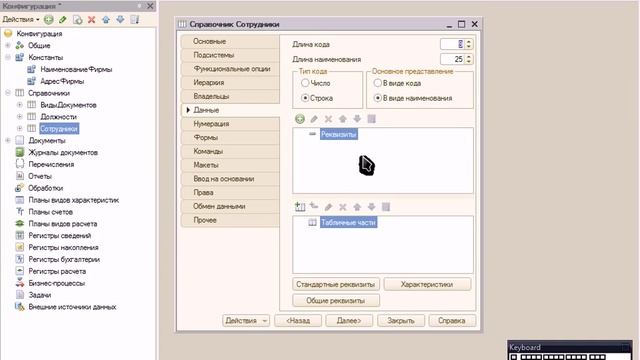The width and height of the screenshot is (640, 360).
Task: Select АдресФирмы constant in the tree
Action: tap(62, 81)
